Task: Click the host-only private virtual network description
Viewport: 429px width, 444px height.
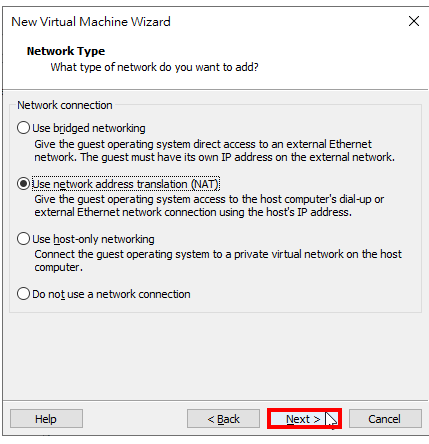Action: [x=218, y=261]
